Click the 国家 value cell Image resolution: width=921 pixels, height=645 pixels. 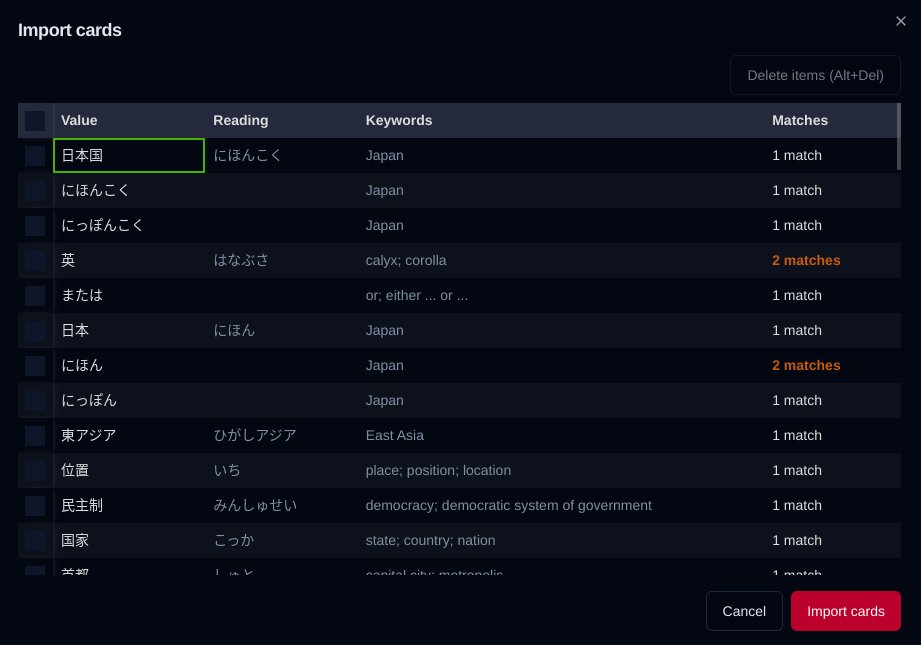[129, 540]
